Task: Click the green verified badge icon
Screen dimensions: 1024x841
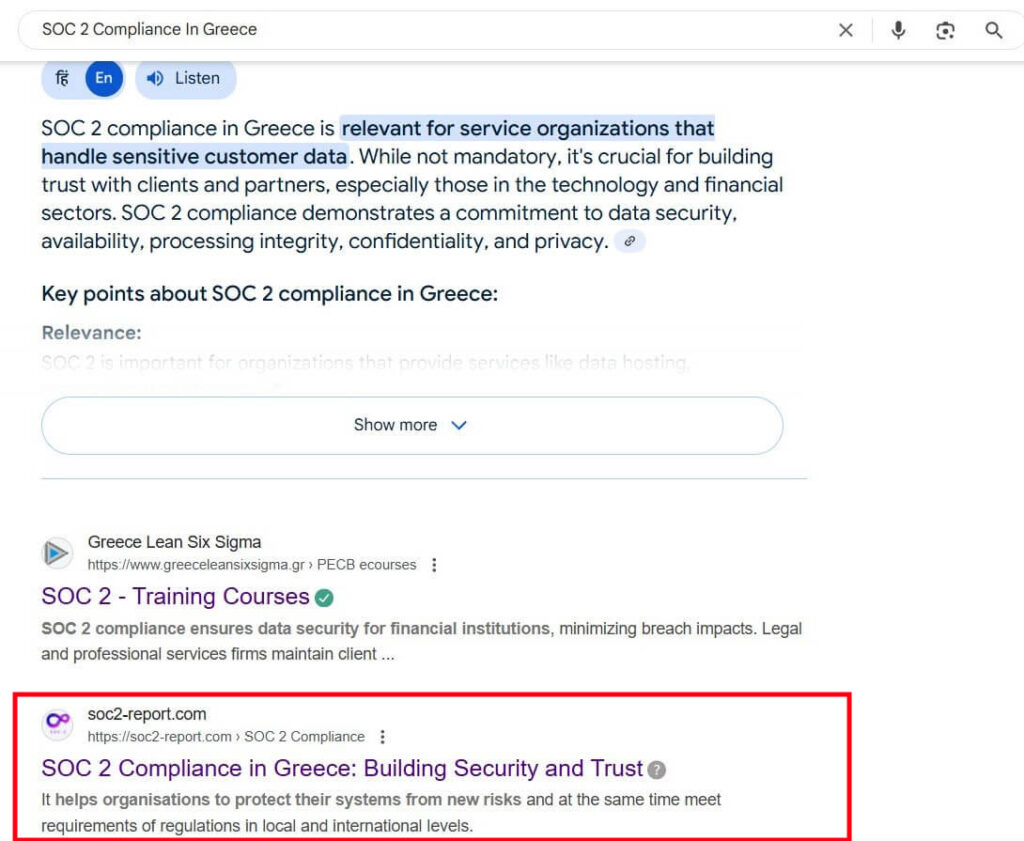Action: coord(324,597)
